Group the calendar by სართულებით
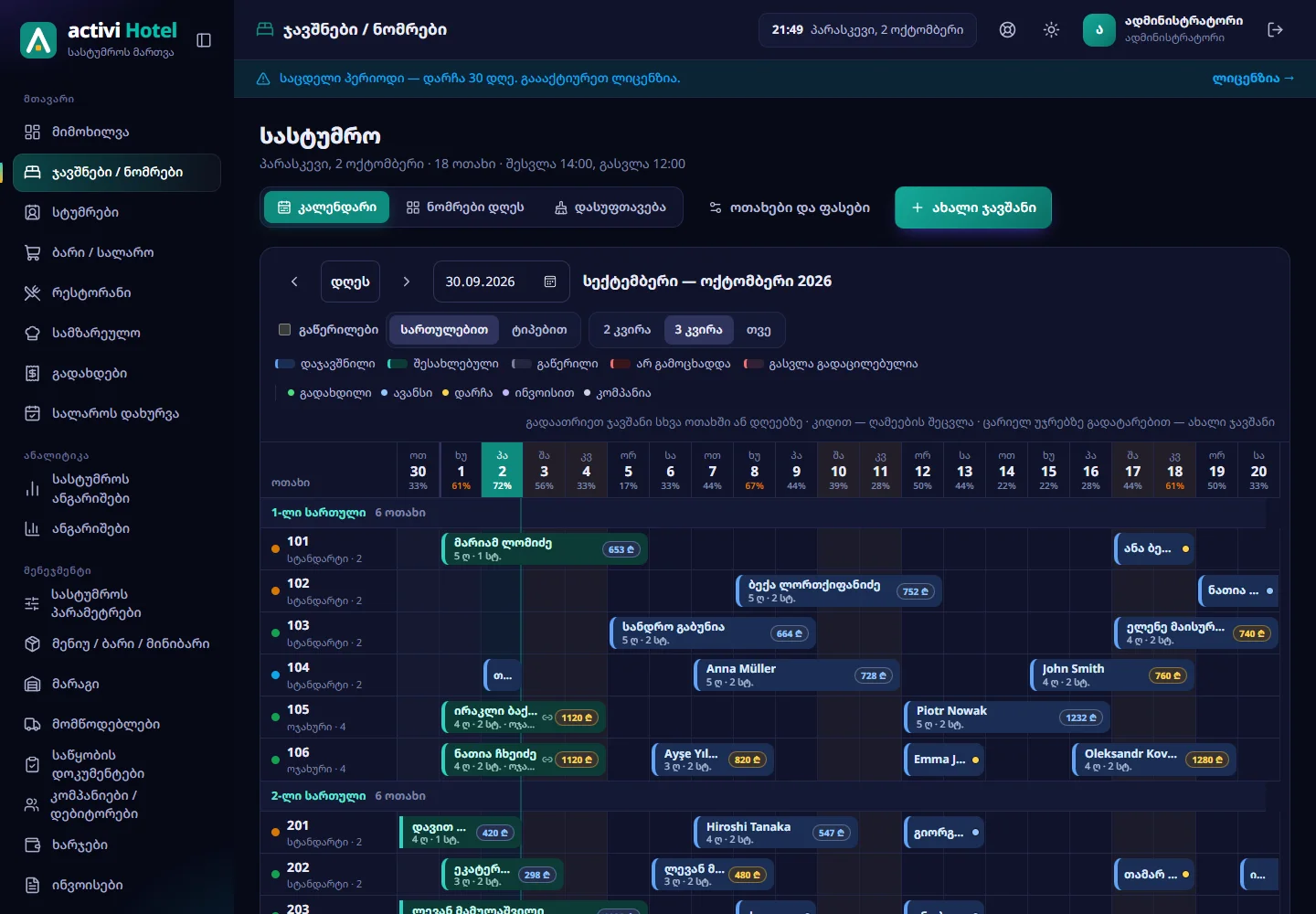Image resolution: width=1316 pixels, height=914 pixels. (444, 330)
